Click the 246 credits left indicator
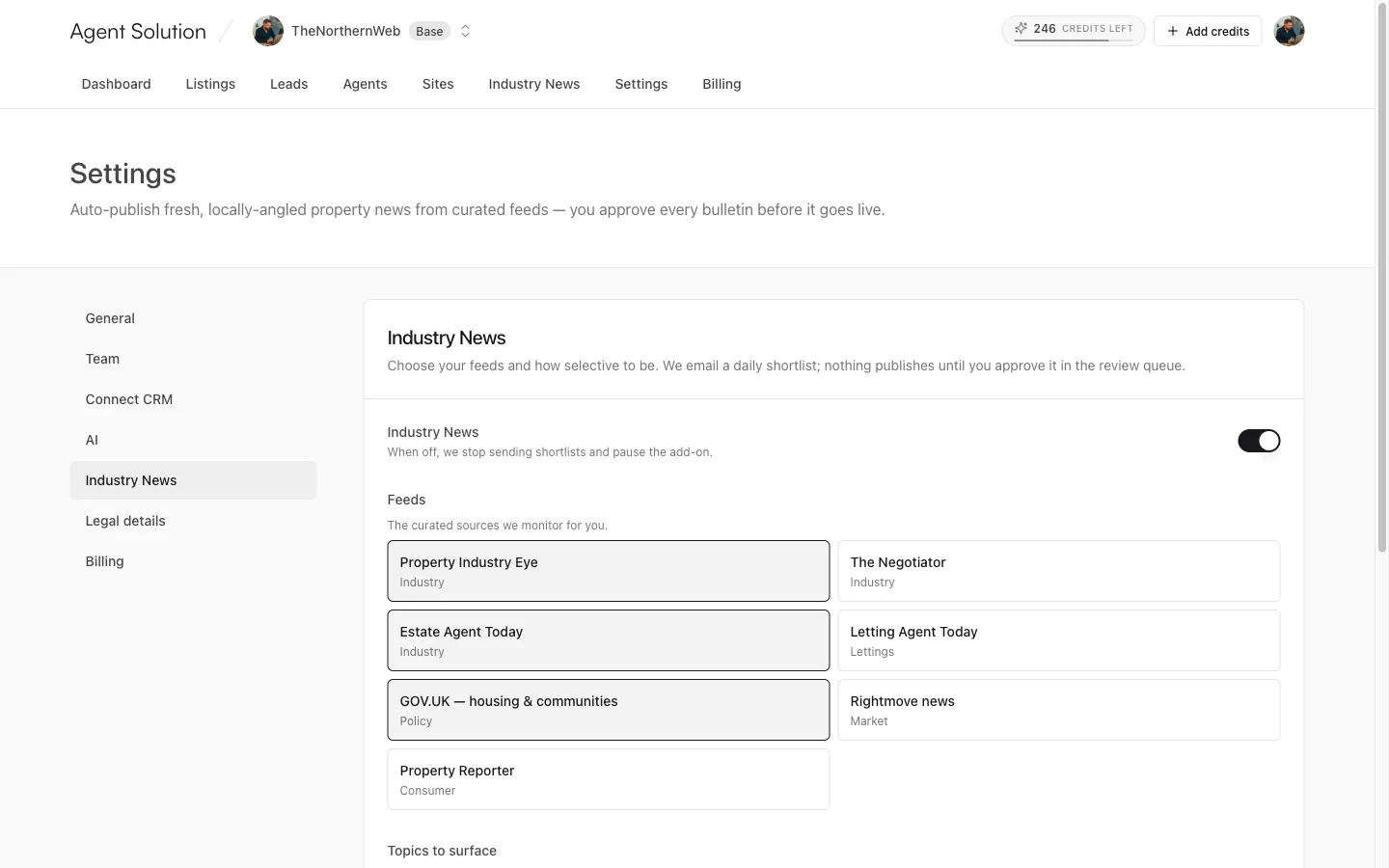This screenshot has width=1389, height=868. pyautogui.click(x=1074, y=31)
